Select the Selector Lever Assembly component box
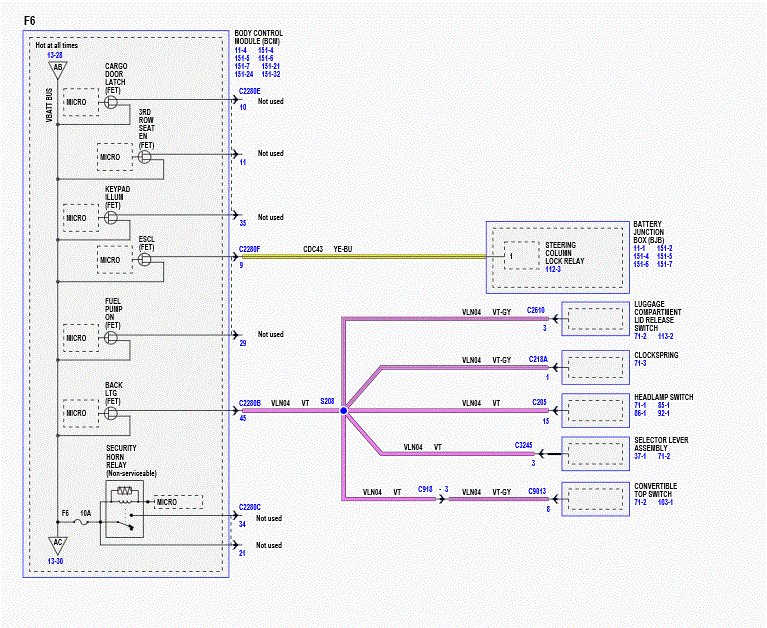Viewport: 767px width, 628px height. [x=595, y=453]
